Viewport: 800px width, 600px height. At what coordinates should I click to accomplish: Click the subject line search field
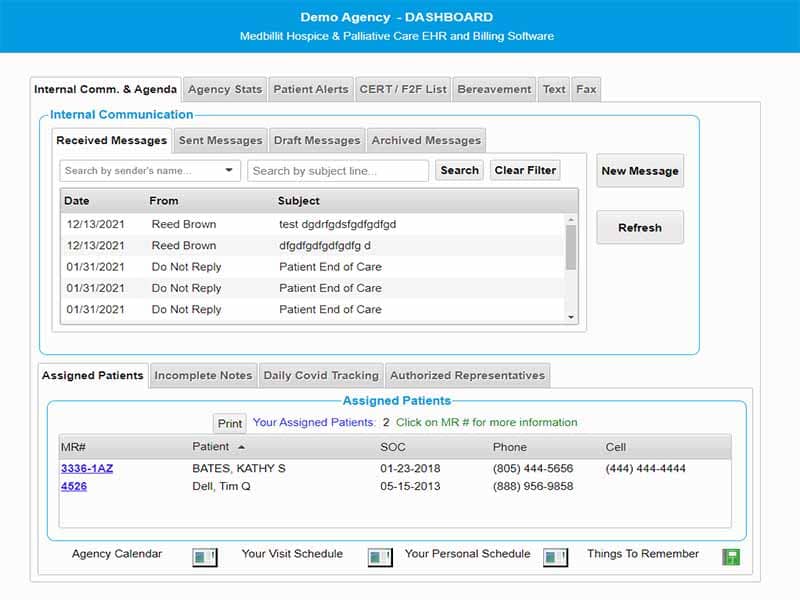(338, 171)
